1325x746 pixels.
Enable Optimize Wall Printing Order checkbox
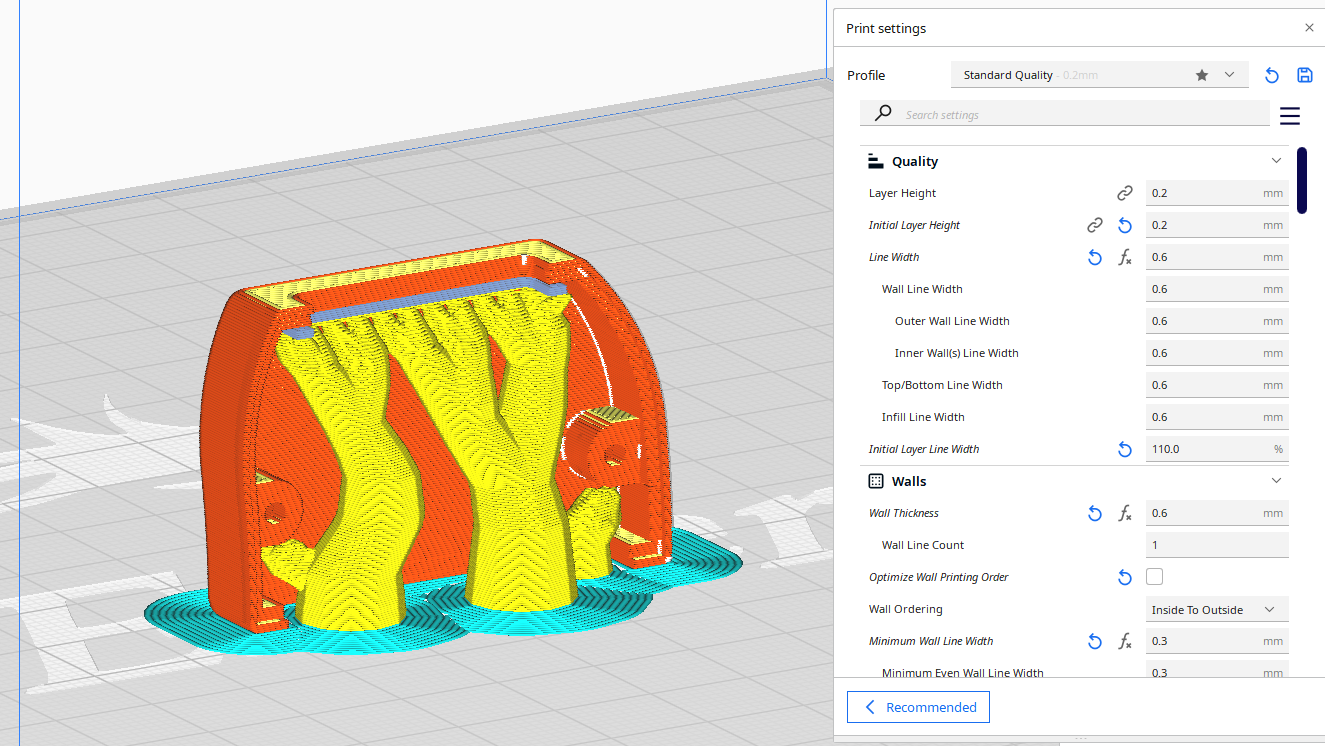click(1155, 577)
